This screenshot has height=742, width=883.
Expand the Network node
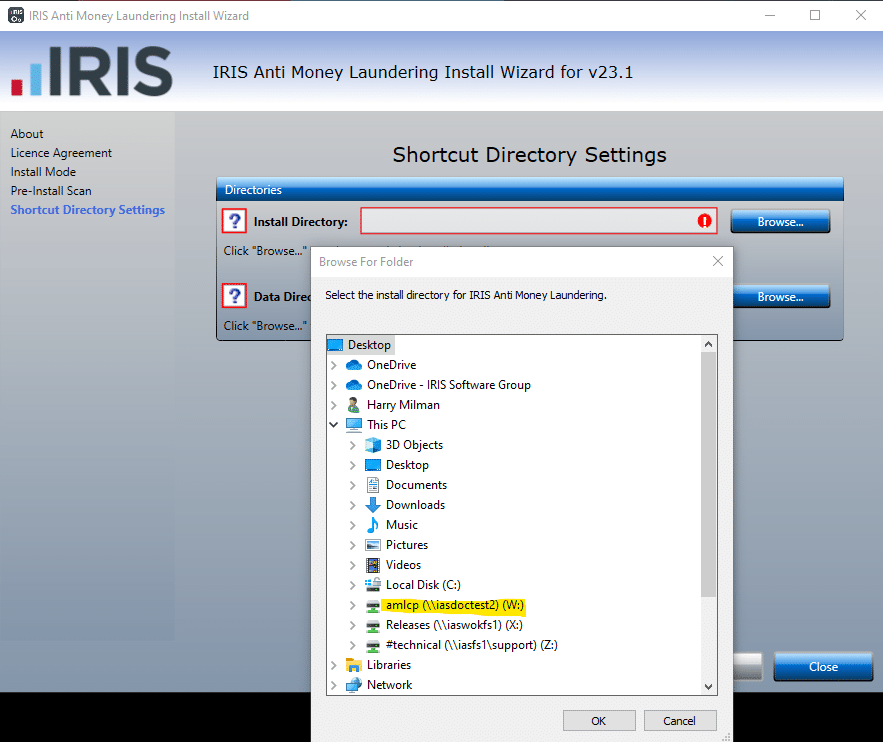tap(334, 685)
